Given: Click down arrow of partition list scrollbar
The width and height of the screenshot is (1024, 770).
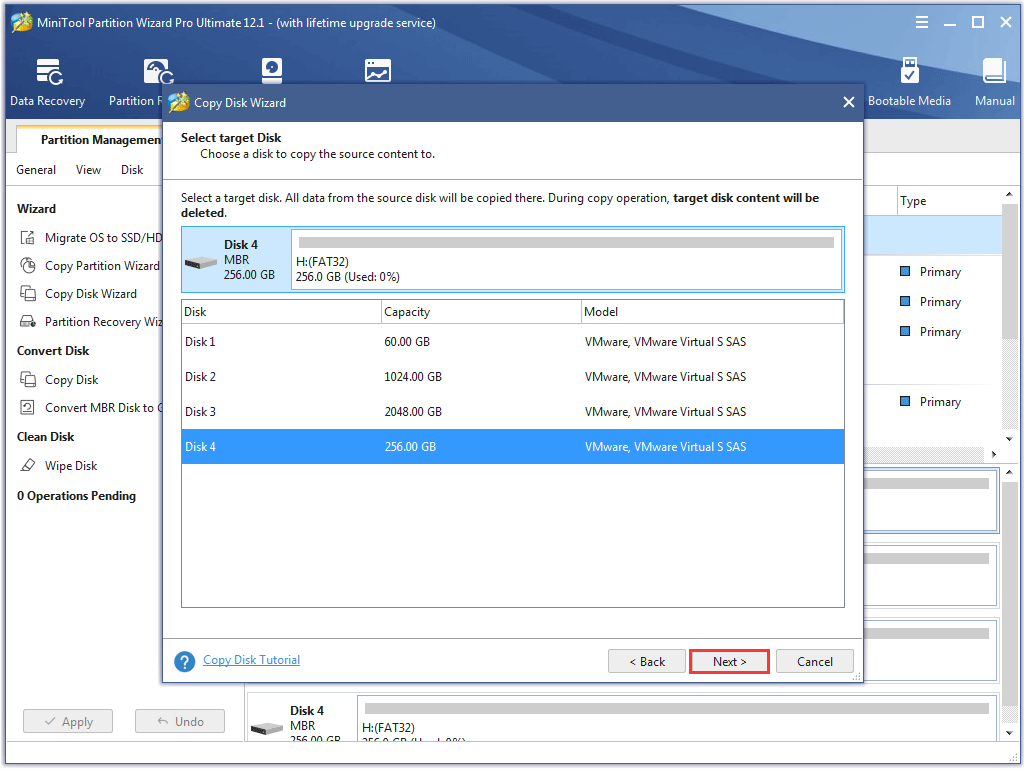Looking at the screenshot, I should point(1009,439).
